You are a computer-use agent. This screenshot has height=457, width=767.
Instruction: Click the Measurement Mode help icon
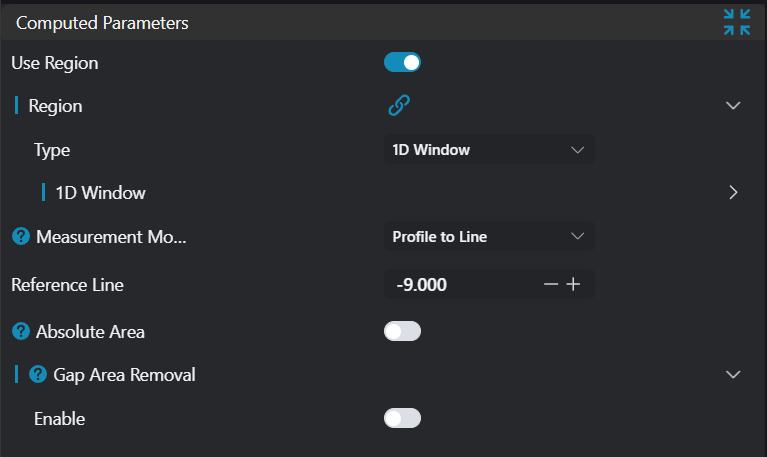click(x=20, y=237)
